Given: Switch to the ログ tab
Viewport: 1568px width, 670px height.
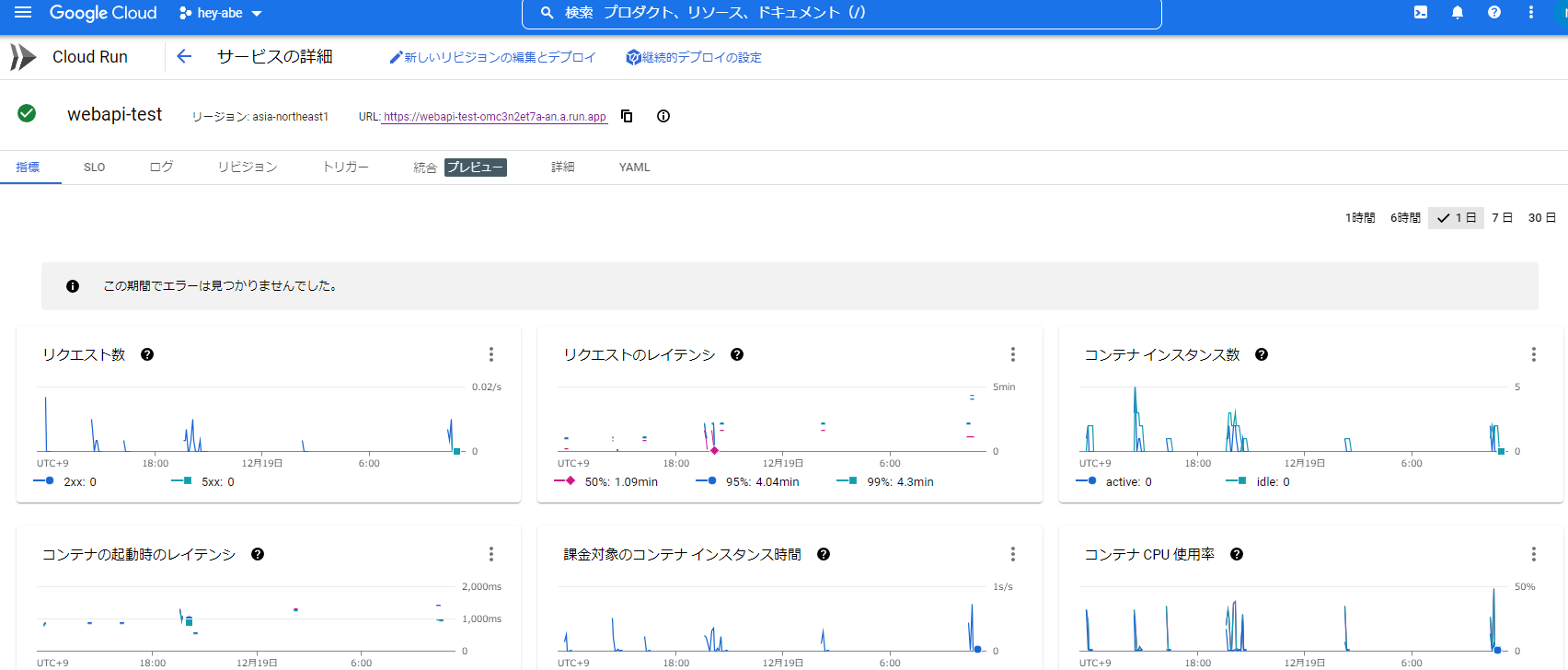Looking at the screenshot, I should [x=161, y=167].
